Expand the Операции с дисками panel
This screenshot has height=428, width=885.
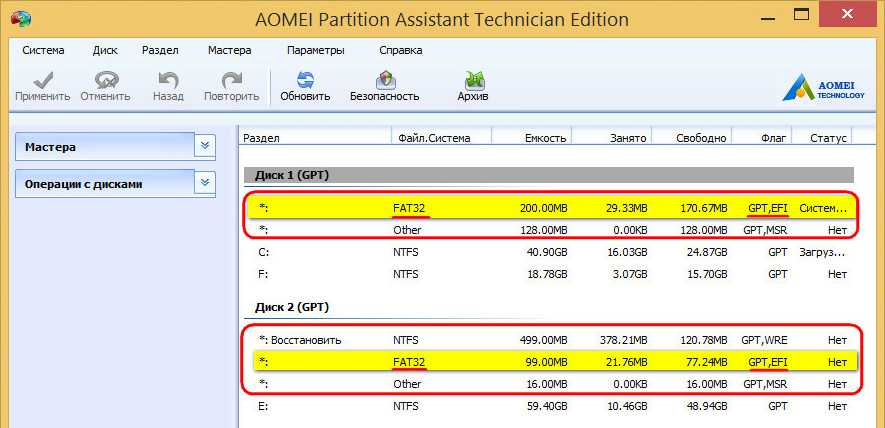pos(205,183)
